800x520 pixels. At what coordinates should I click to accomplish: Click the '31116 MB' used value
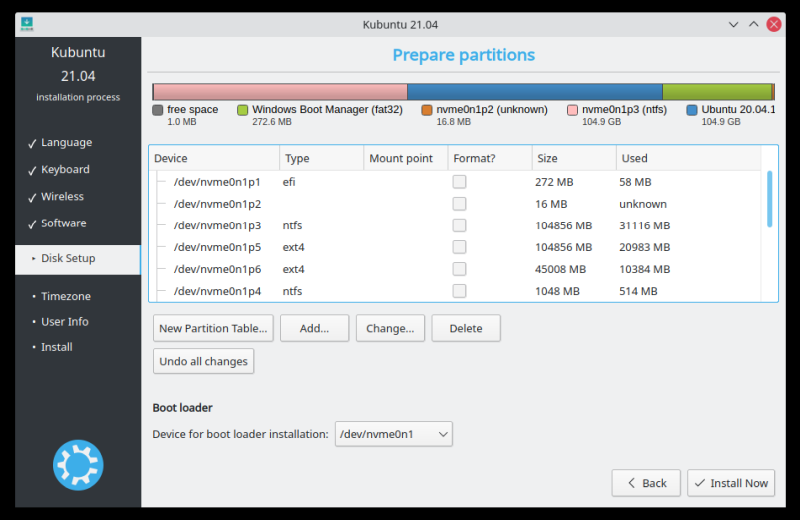tap(644, 225)
